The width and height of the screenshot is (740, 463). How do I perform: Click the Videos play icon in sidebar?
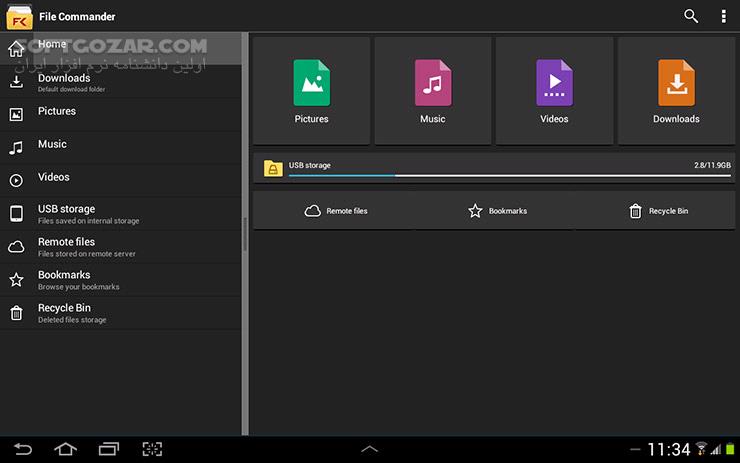pos(16,180)
